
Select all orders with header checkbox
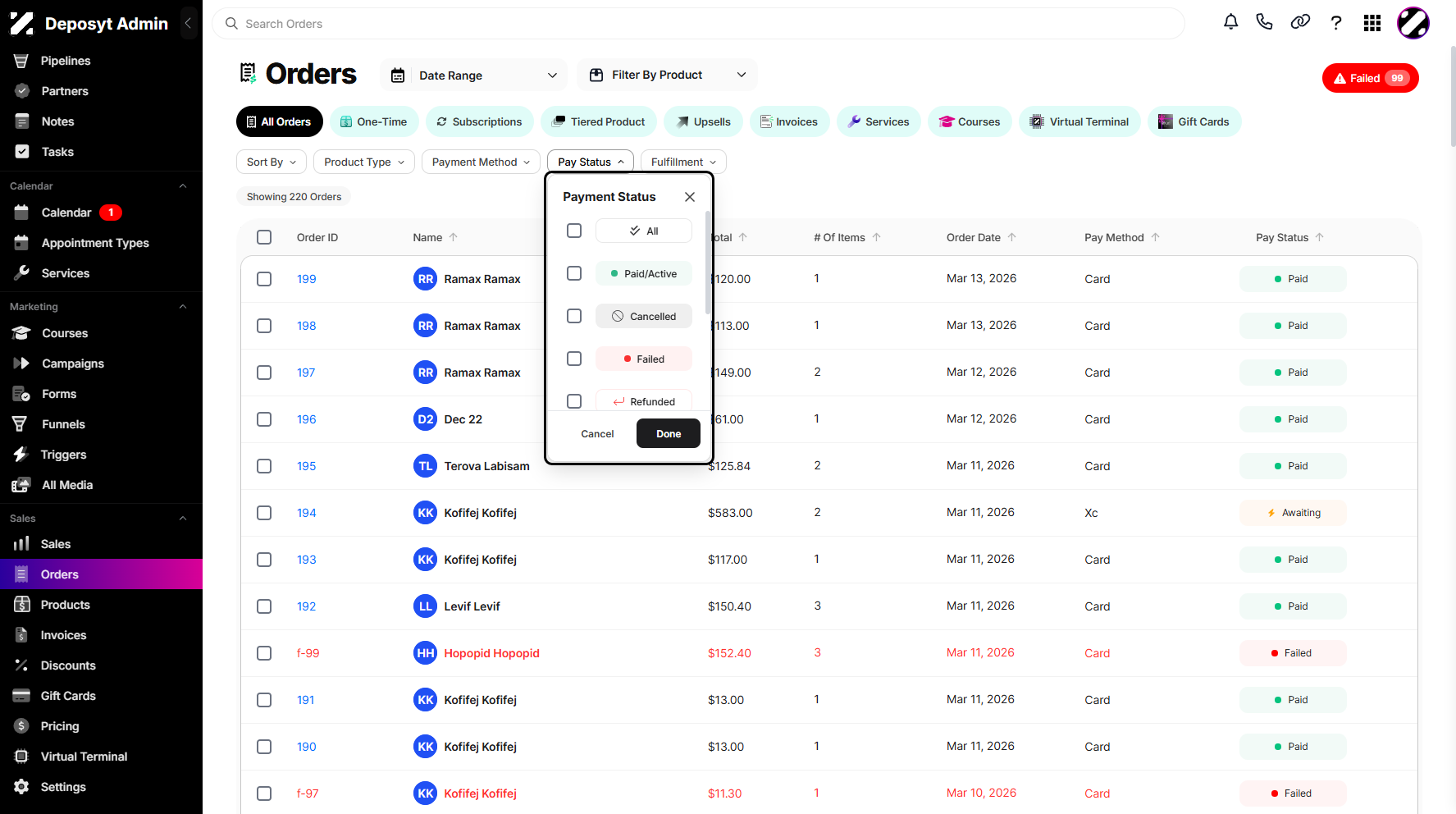(x=264, y=237)
